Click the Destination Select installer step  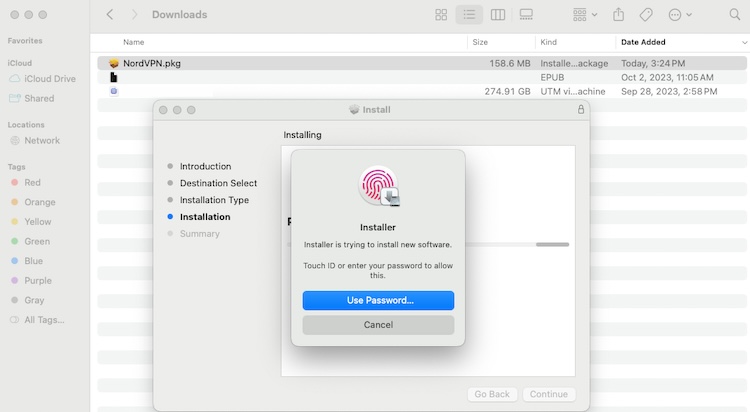(218, 183)
